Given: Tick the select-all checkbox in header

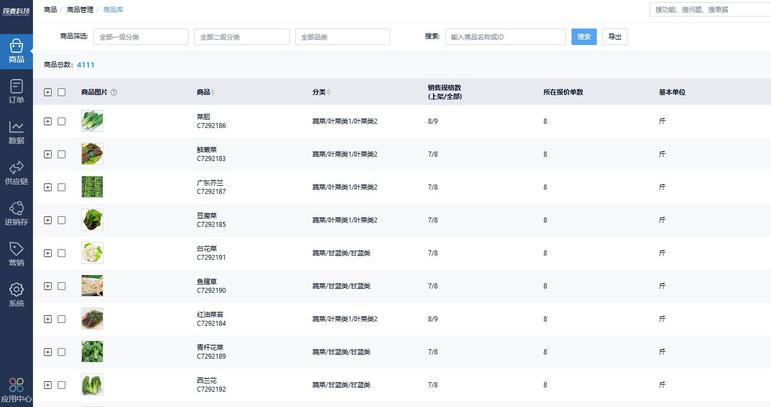Looking at the screenshot, I should pyautogui.click(x=61, y=92).
